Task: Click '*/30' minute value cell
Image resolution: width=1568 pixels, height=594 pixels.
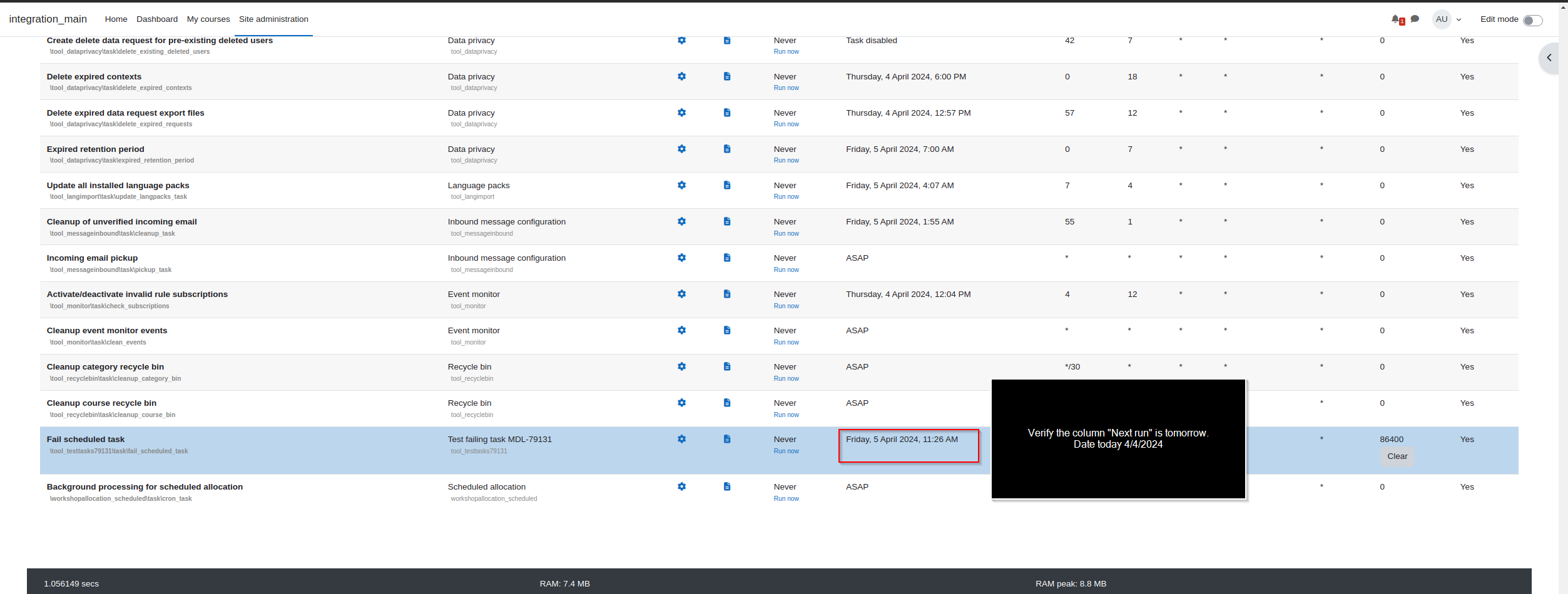Action: click(1072, 367)
